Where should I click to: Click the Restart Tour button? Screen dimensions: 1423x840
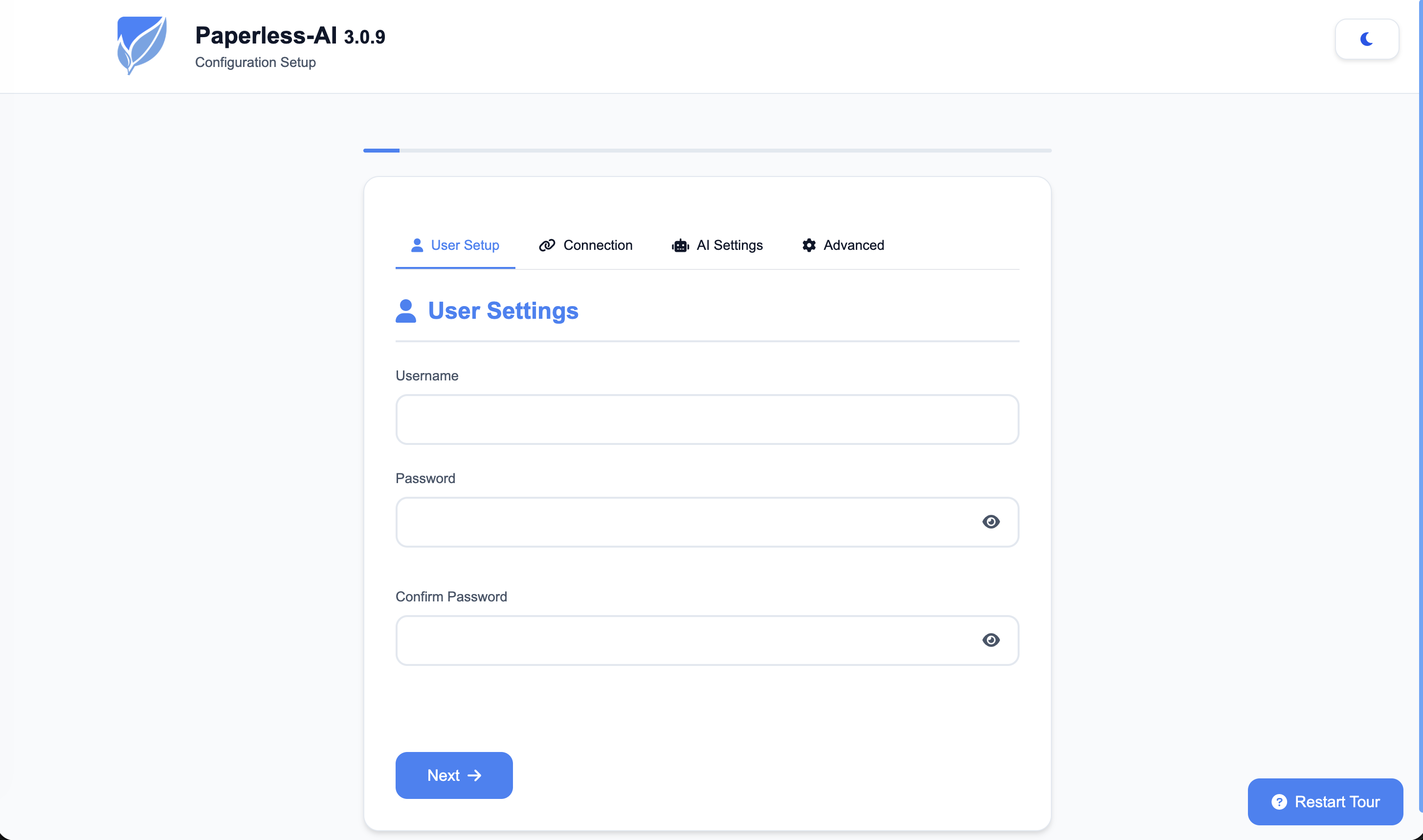(1325, 801)
